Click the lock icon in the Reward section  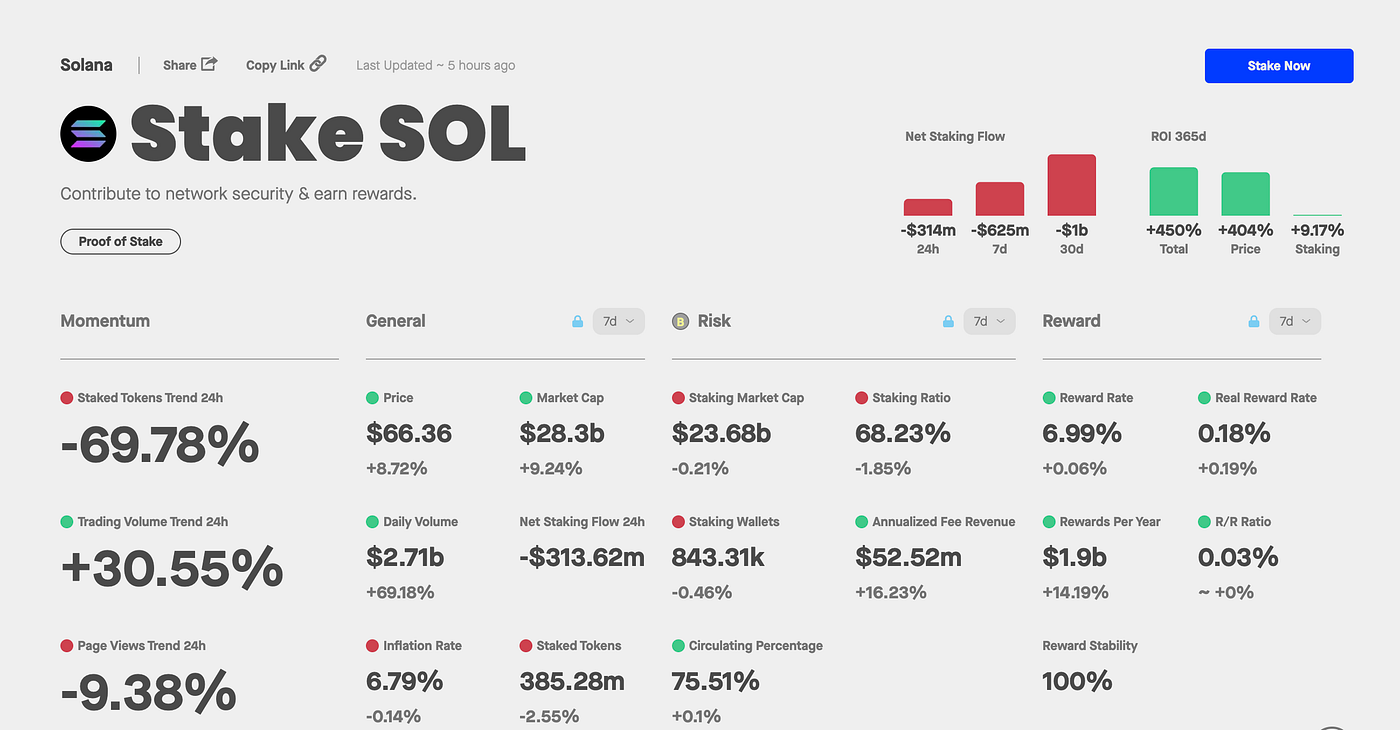(x=1253, y=321)
